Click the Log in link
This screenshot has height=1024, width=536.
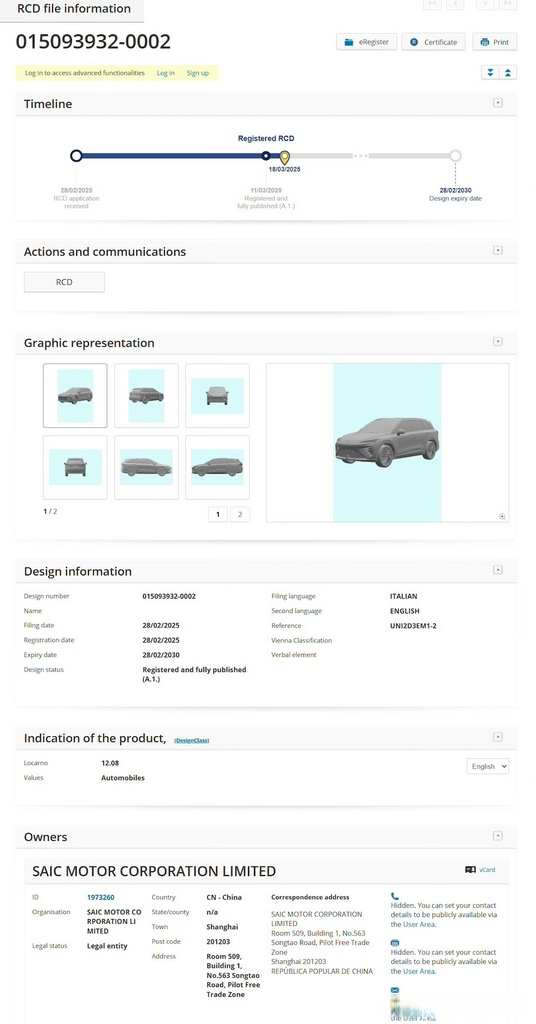click(165, 73)
